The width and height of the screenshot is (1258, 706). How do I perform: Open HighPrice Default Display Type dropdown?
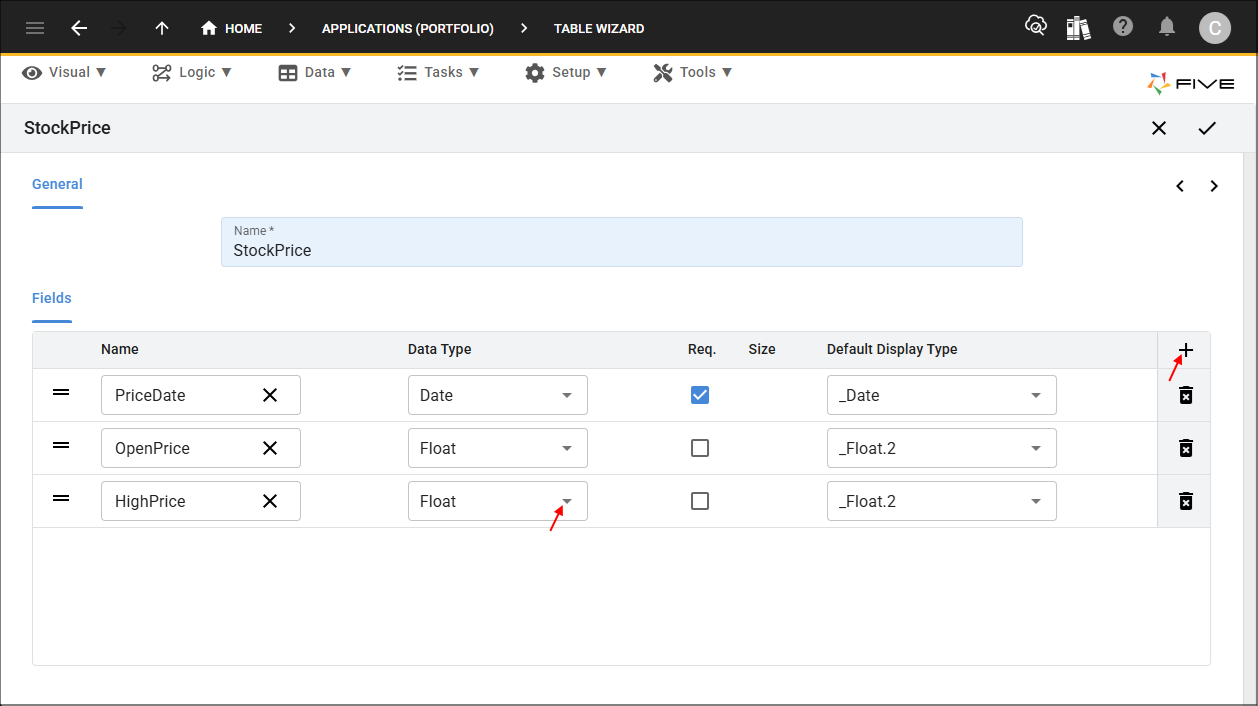pyautogui.click(x=942, y=501)
